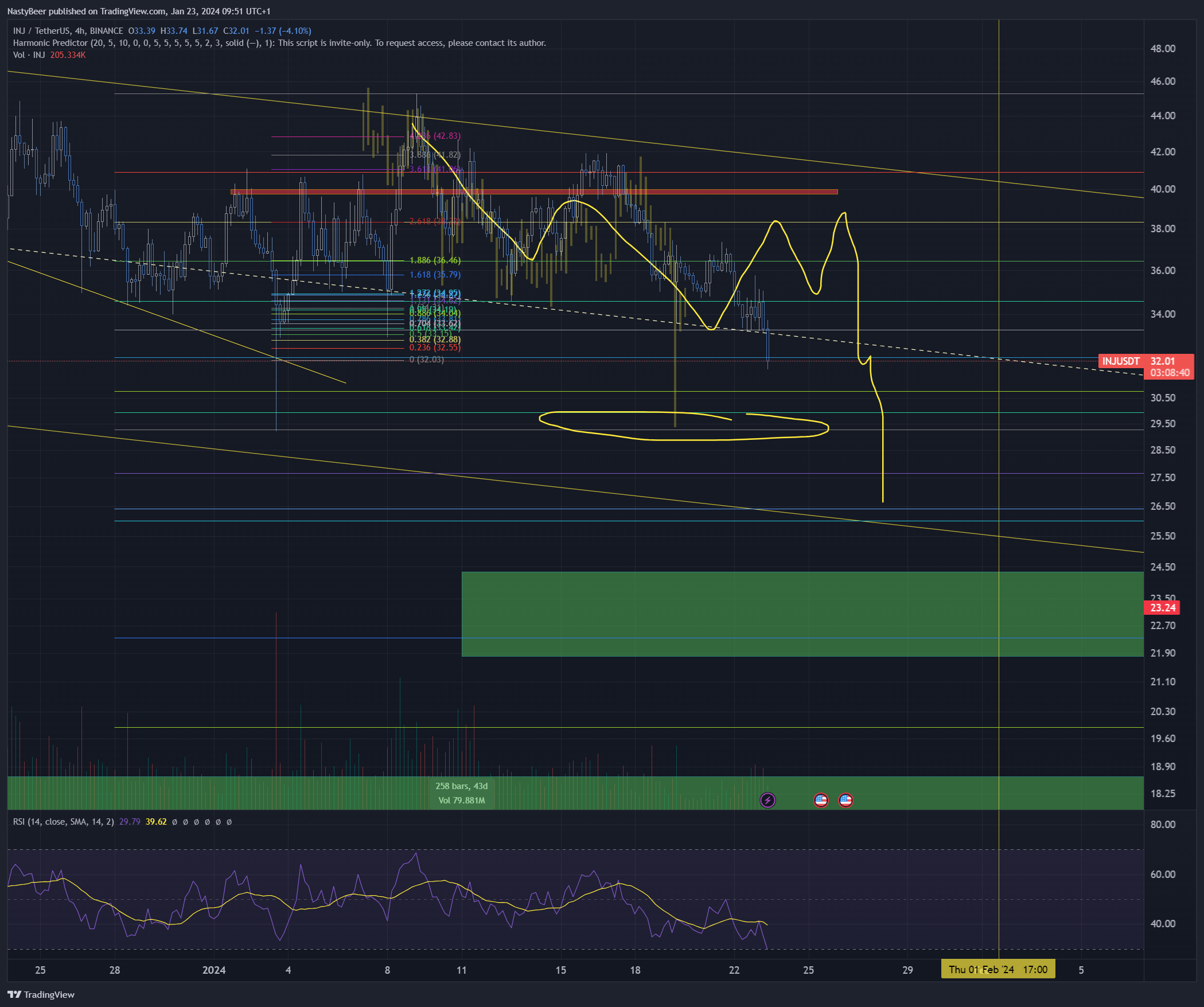
Task: Click the 40.00 price axis label
Action: 1163,189
